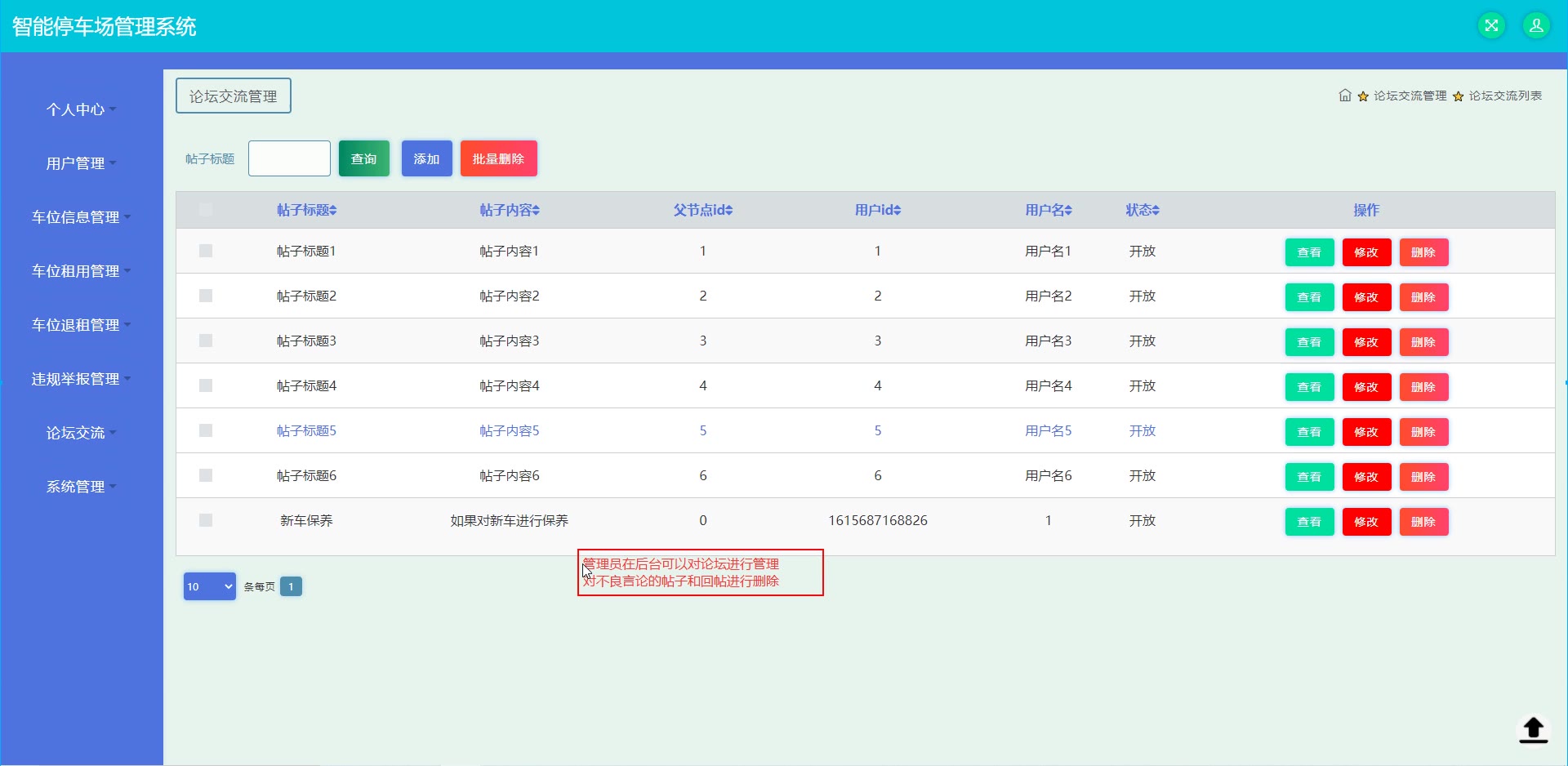Screen dimensions: 1568x766
Task: Click the back-to-top arrow icon
Action: (1533, 729)
